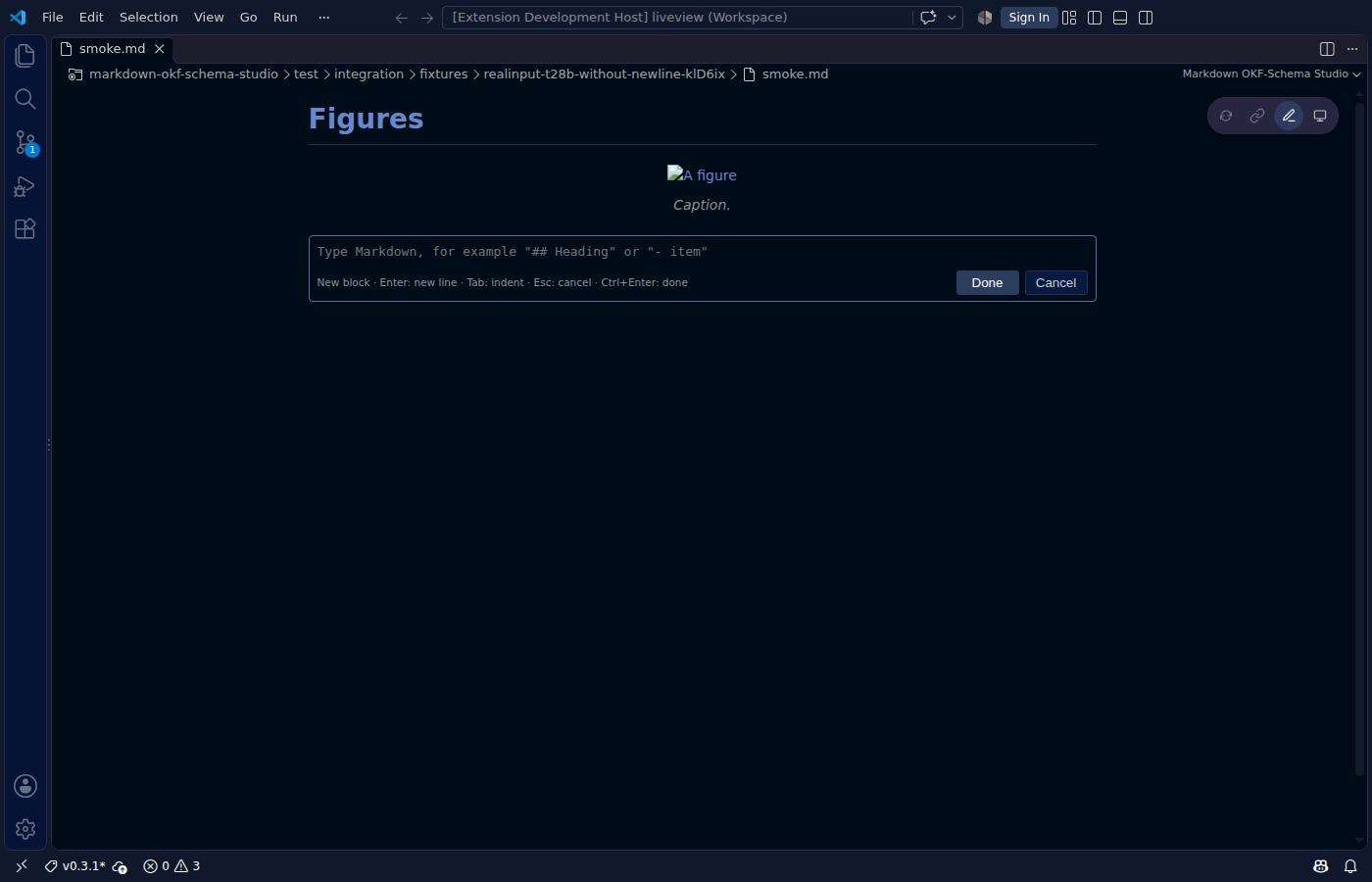
Task: Click the split editor right icon
Action: point(1327,49)
